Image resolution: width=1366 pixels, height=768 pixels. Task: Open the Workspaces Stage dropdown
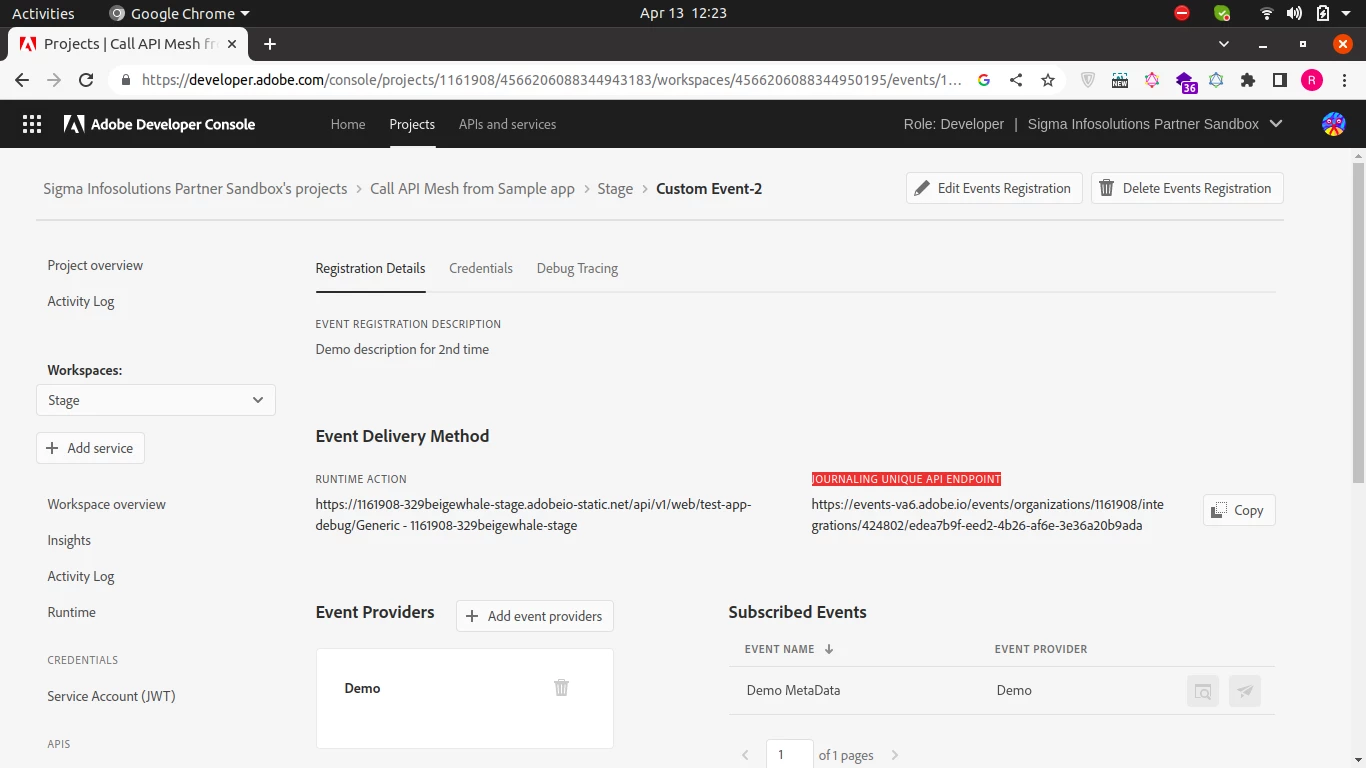[156, 400]
